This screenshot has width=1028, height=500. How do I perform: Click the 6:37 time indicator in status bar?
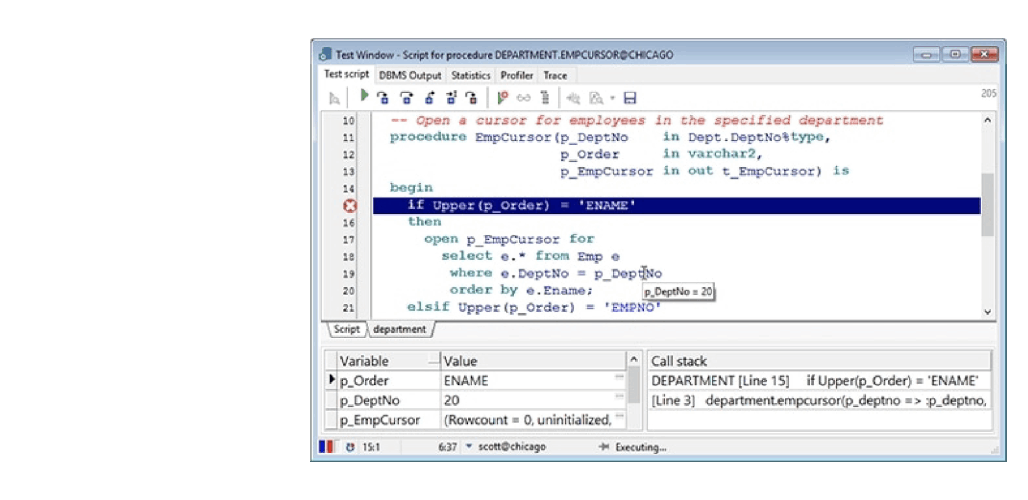click(x=448, y=448)
